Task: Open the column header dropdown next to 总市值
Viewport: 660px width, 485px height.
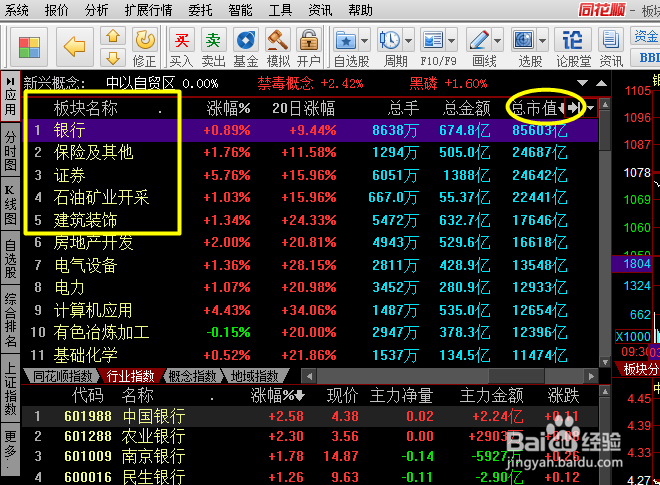Action: click(591, 109)
